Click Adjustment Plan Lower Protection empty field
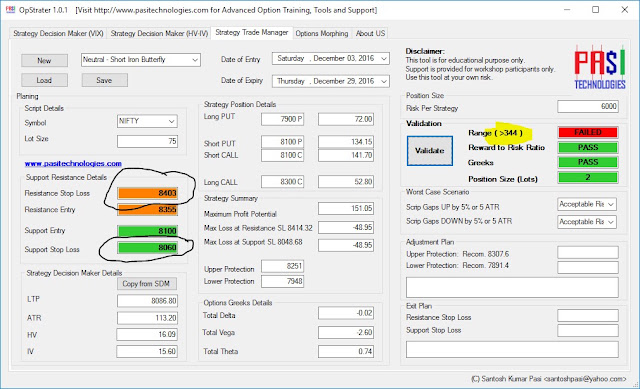The image size is (640, 389). pyautogui.click(x=588, y=267)
